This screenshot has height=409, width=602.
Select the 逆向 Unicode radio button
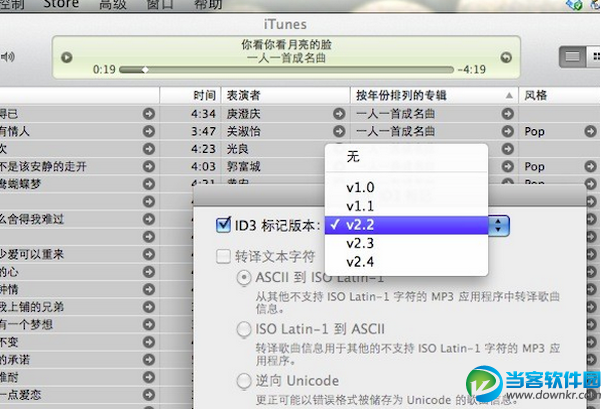point(244,381)
